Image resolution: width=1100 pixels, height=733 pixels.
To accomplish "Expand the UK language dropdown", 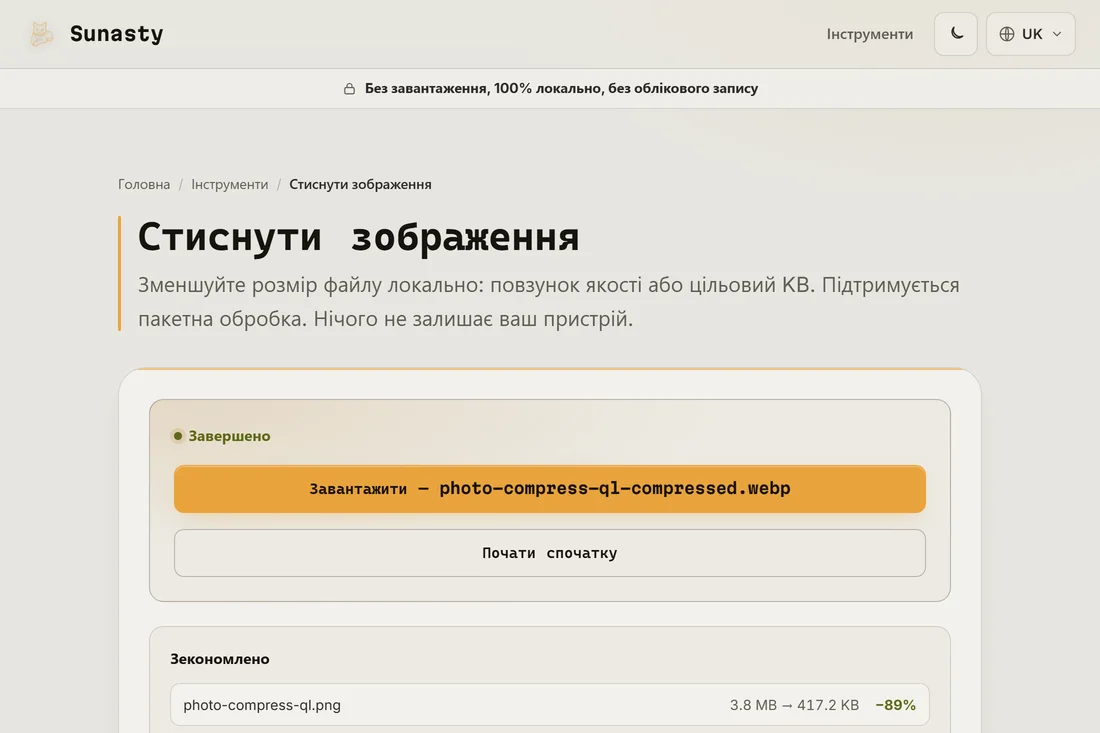I will (1030, 34).
